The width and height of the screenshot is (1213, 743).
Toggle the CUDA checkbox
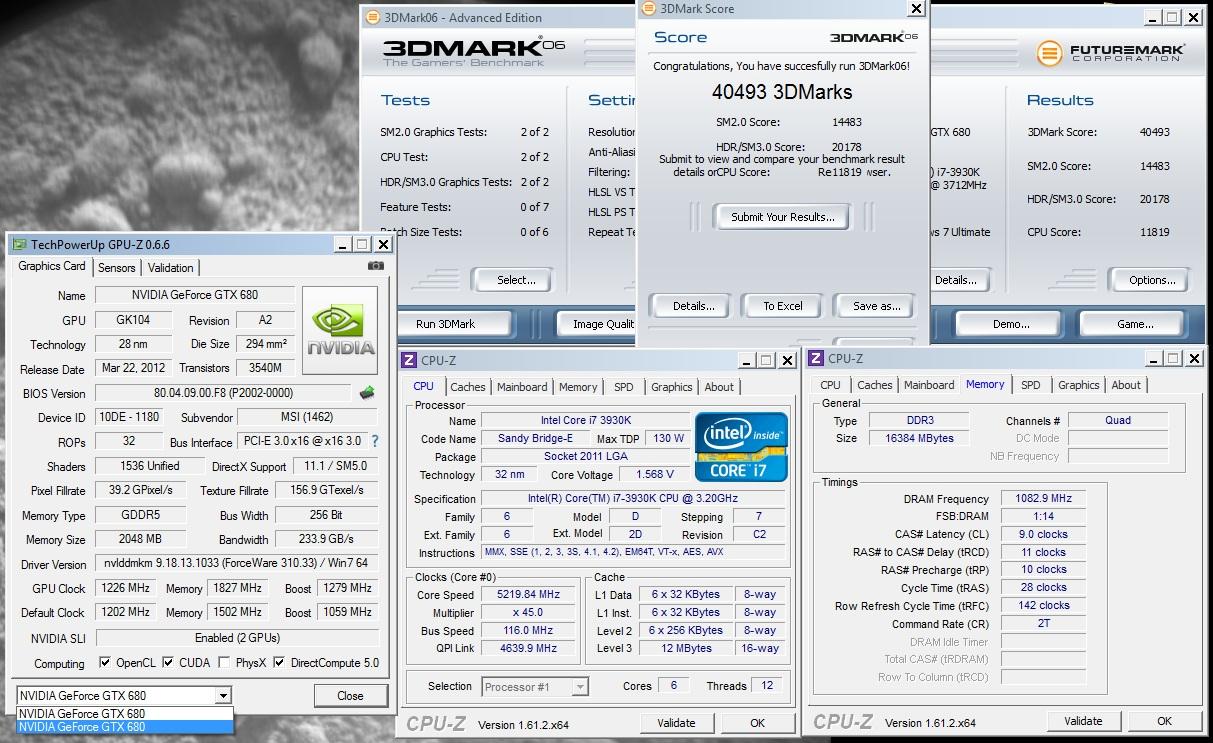[168, 662]
